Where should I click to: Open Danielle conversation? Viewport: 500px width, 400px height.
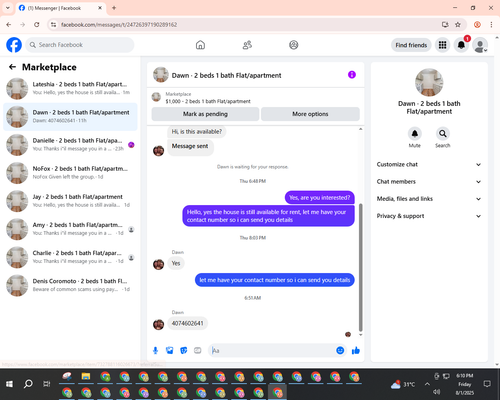[x=70, y=145]
